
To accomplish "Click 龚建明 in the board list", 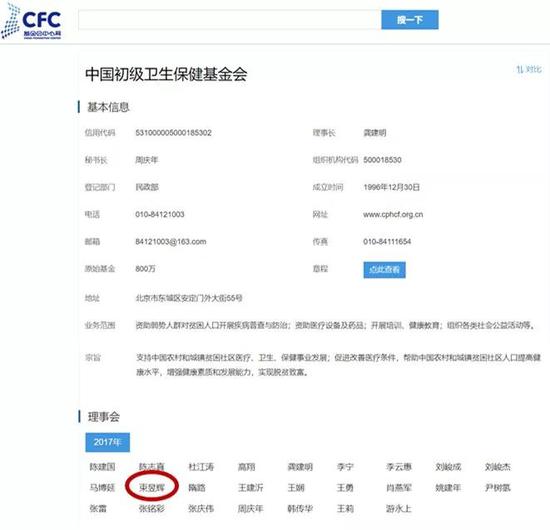I will coord(300,467).
